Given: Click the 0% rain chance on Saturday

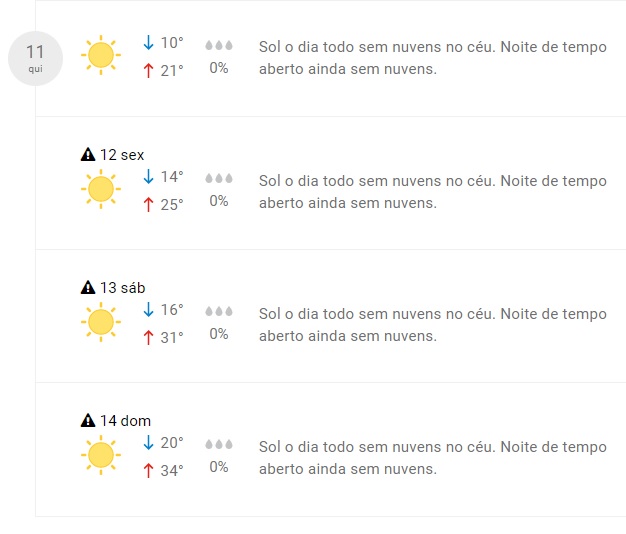Looking at the screenshot, I should tap(218, 334).
